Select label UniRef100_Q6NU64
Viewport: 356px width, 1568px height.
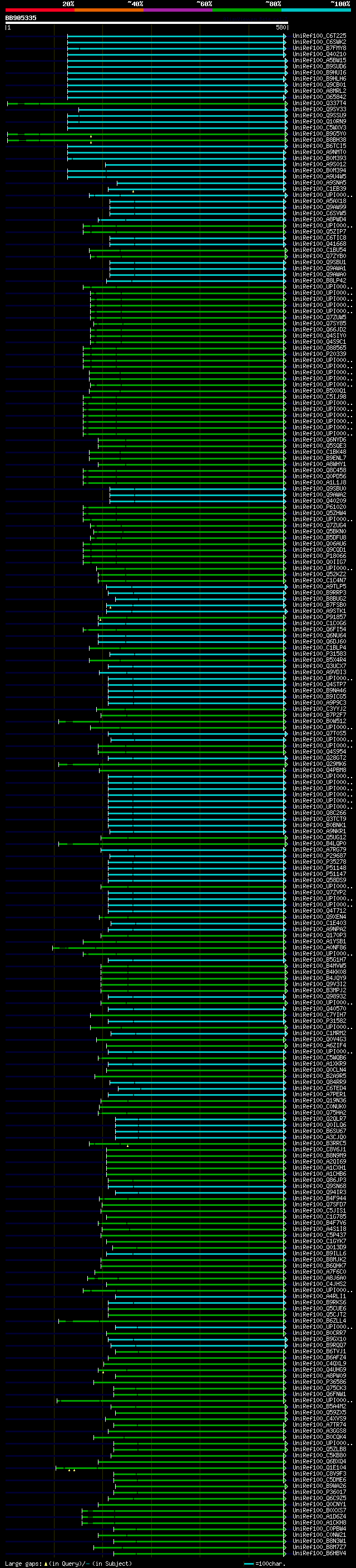pos(319,635)
